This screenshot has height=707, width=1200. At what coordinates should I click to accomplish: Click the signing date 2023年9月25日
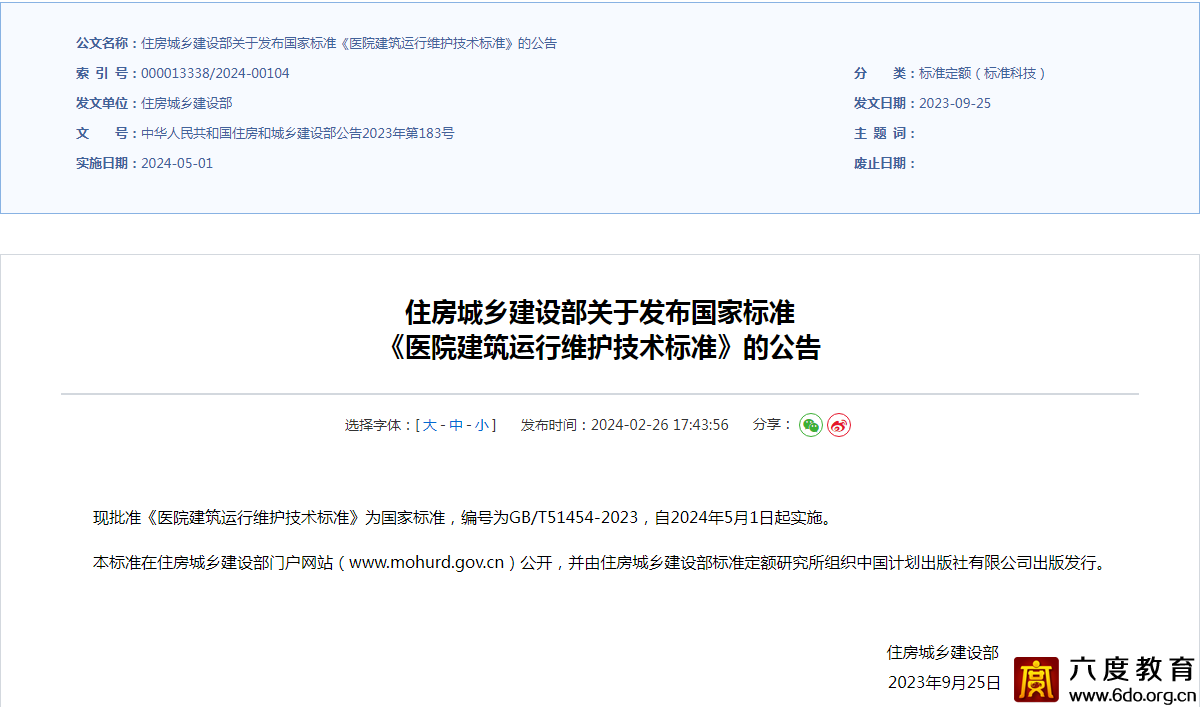pos(944,682)
